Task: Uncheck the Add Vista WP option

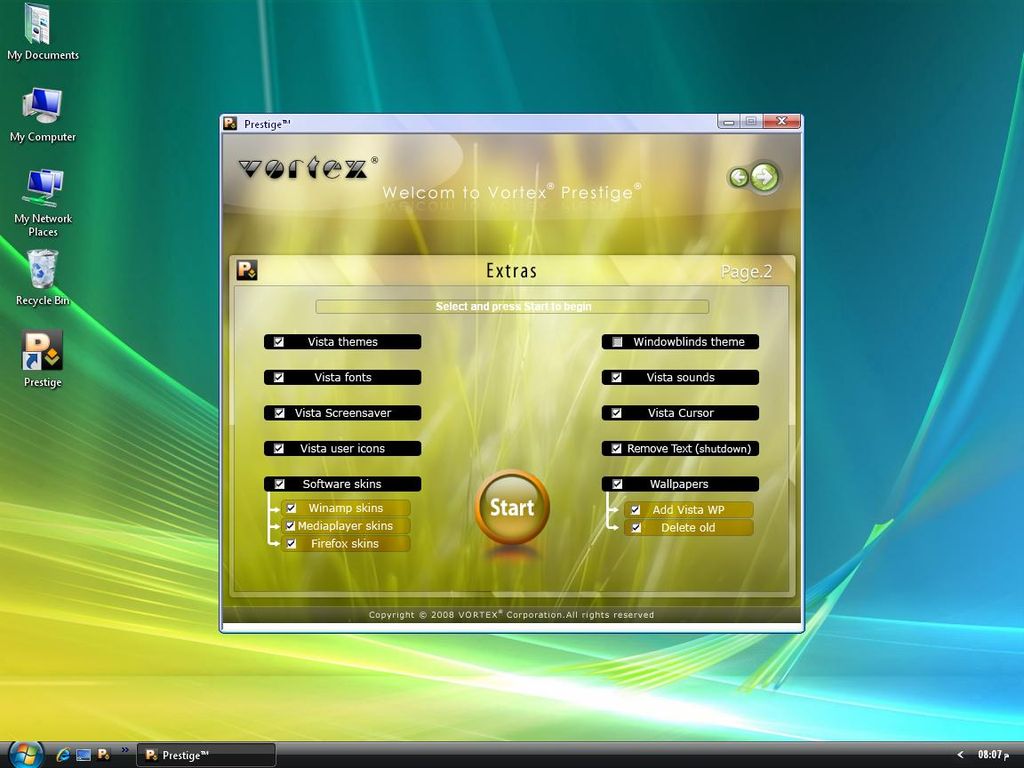Action: [x=635, y=510]
